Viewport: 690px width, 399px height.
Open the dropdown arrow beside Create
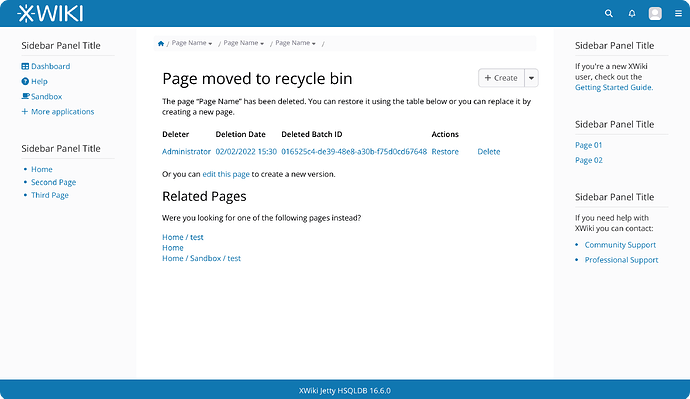531,78
